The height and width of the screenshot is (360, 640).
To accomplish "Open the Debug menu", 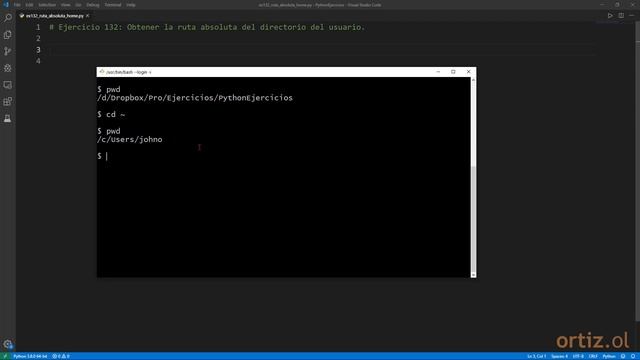I will click(93, 5).
